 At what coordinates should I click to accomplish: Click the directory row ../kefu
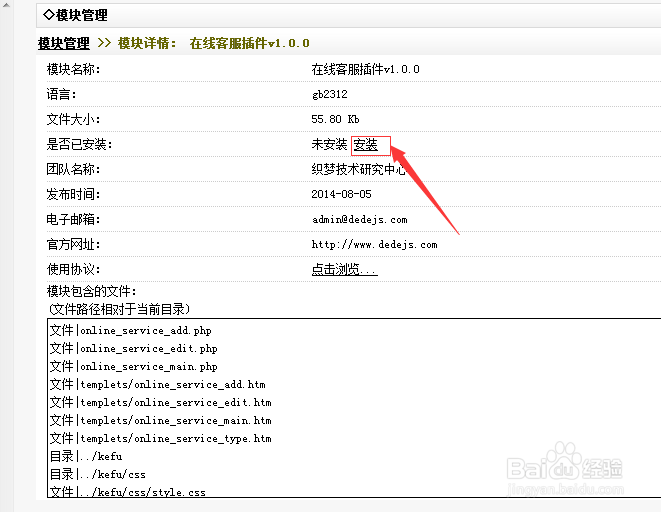86,456
